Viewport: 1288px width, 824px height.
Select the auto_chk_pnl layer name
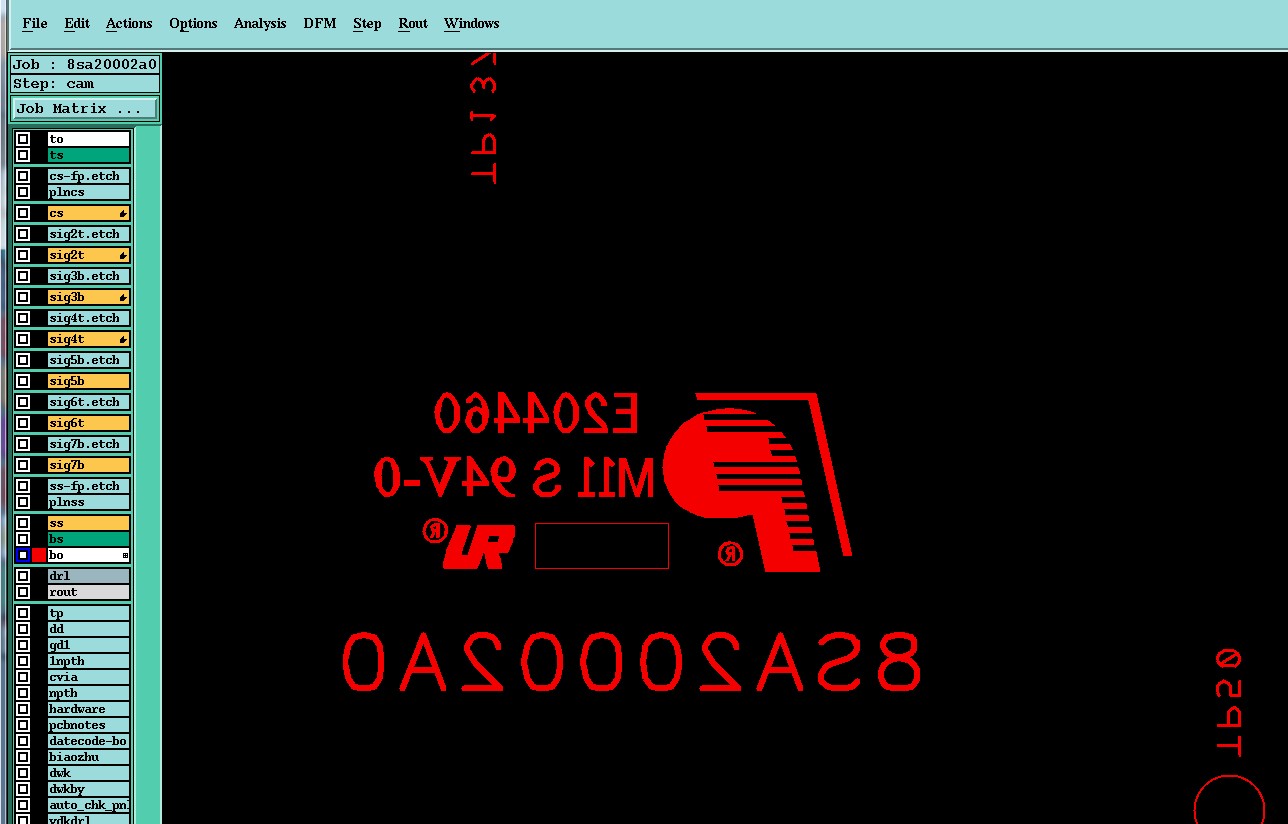coord(89,805)
